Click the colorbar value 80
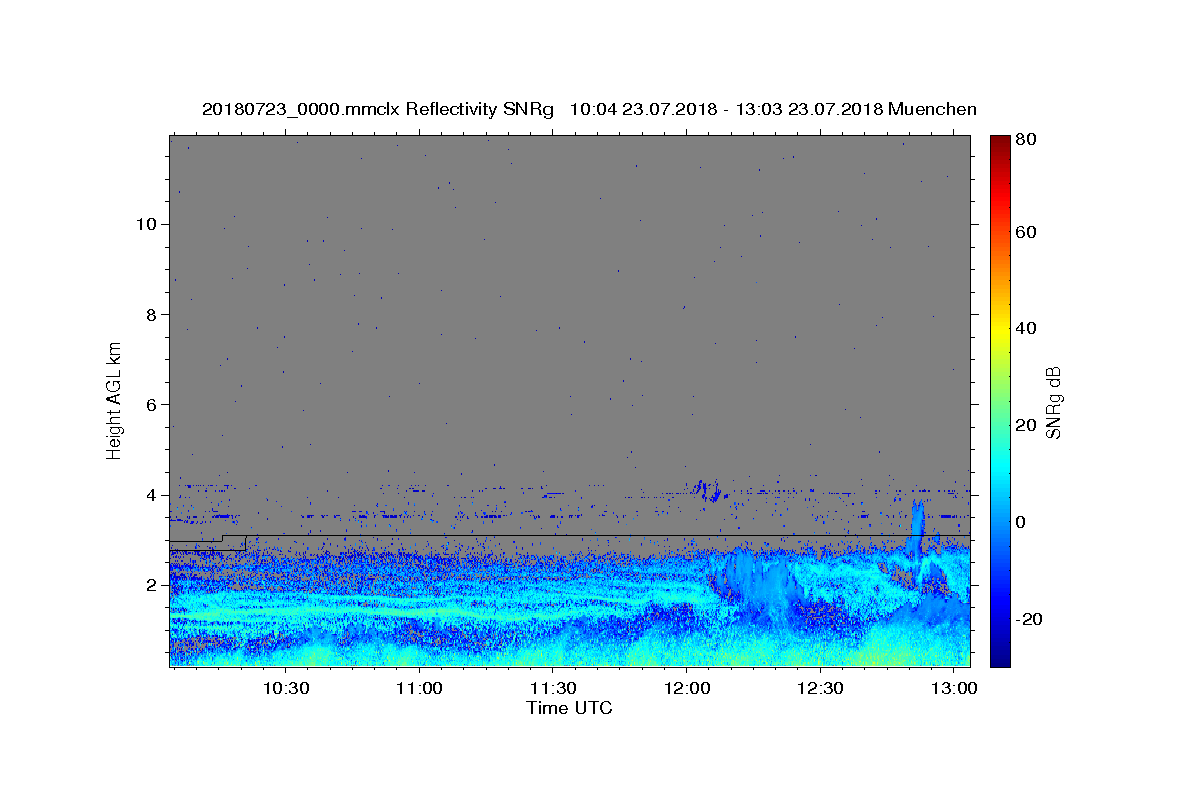 pos(1025,140)
